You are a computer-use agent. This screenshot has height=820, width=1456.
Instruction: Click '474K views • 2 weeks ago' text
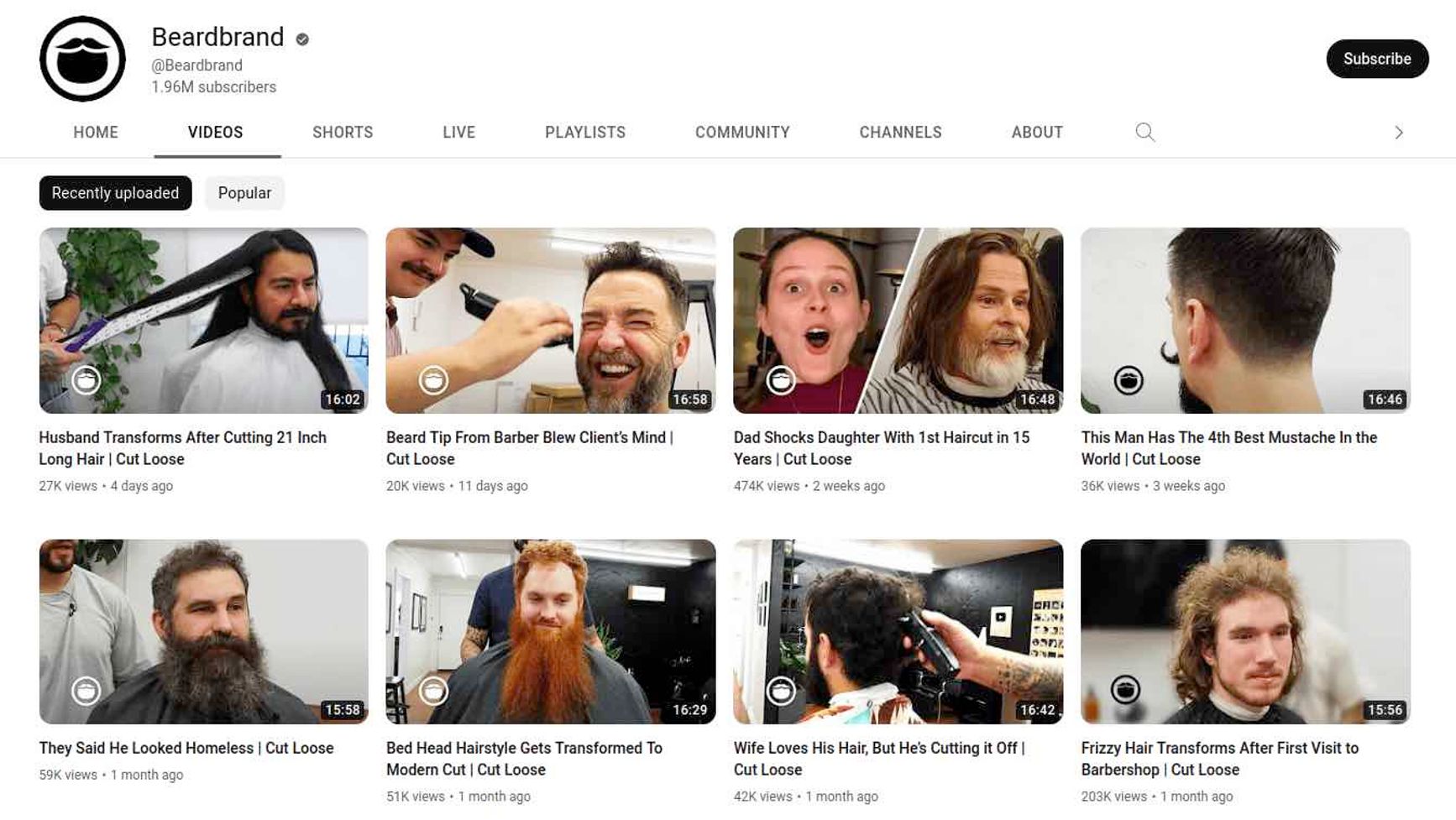coord(809,486)
